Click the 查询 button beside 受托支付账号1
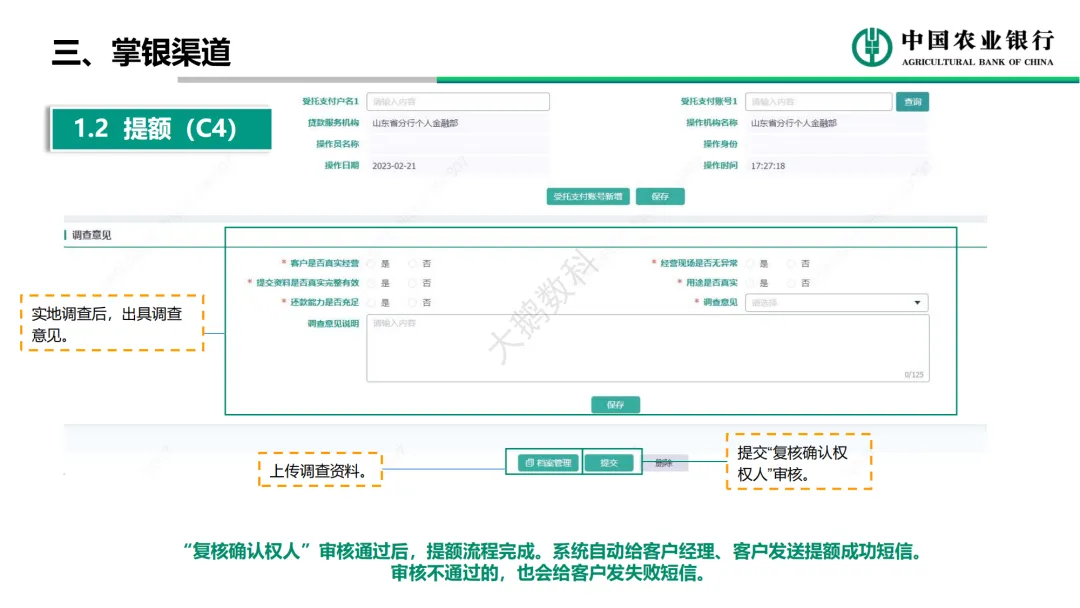1080x608 pixels. [x=912, y=102]
